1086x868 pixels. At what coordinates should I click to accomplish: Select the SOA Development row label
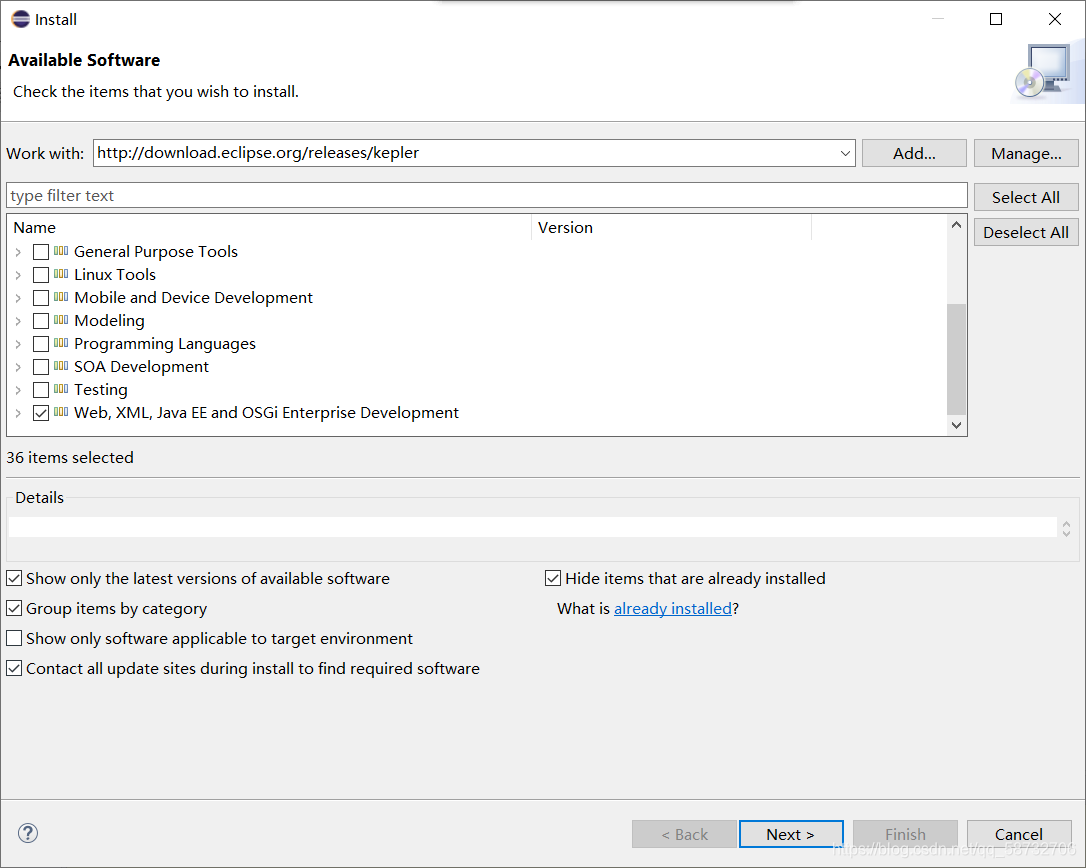141,366
